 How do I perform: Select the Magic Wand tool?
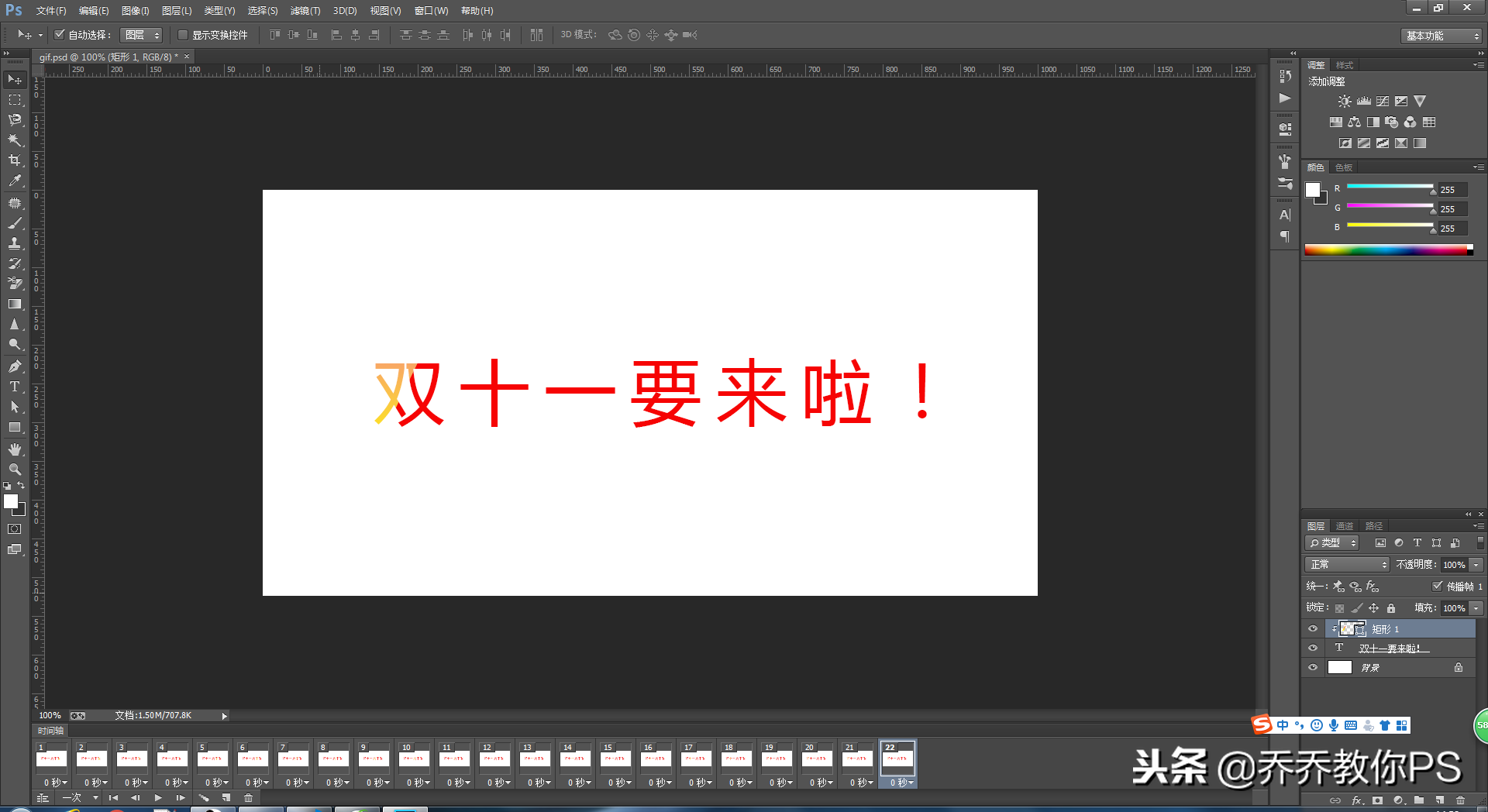tap(15, 140)
